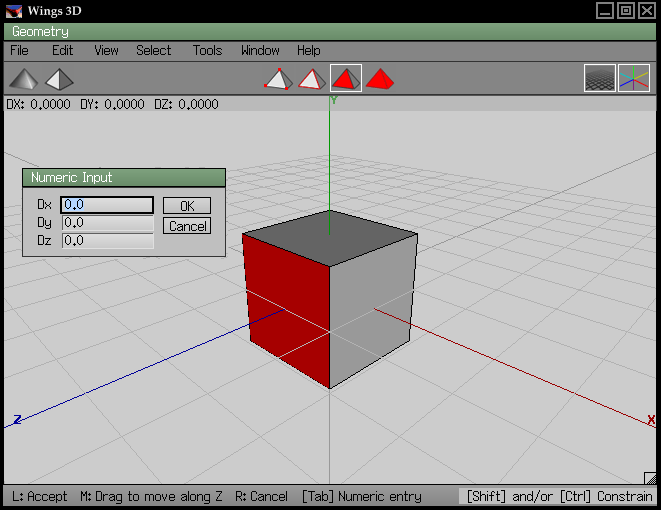Switch to flat shaded pyramid view
The image size is (661, 510).
[x=59, y=79]
